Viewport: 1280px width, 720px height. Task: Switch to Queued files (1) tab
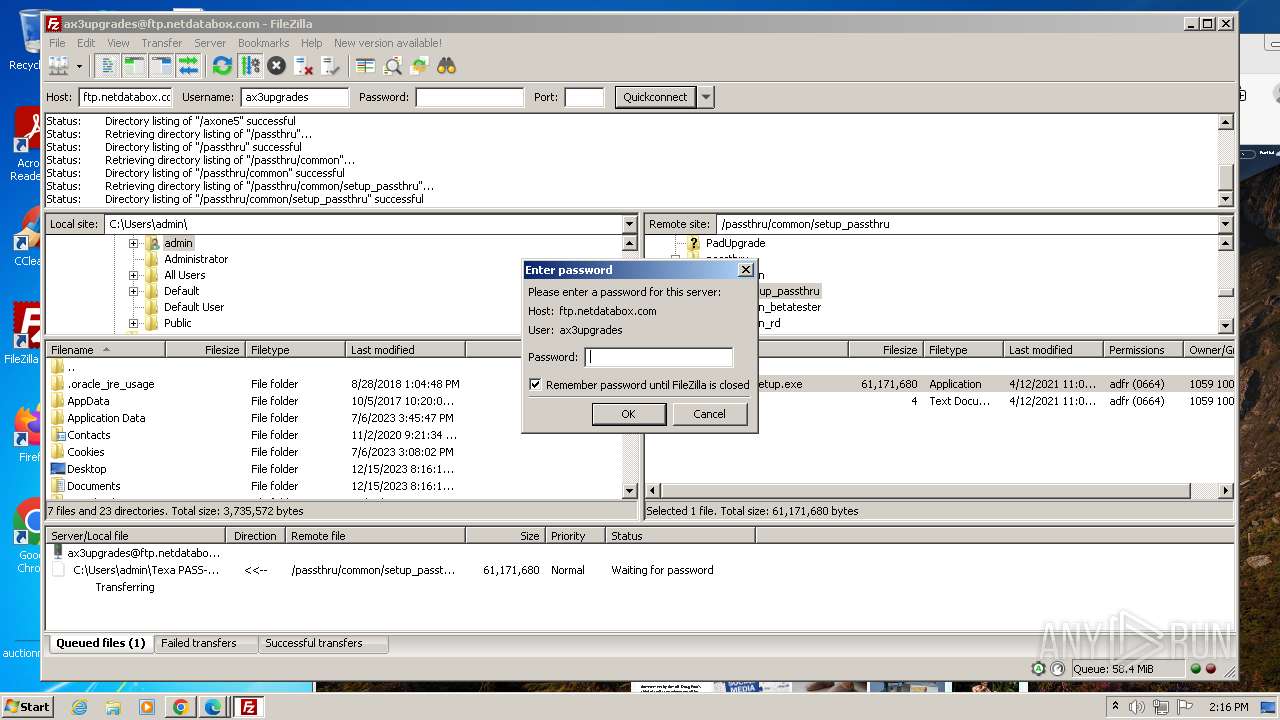tap(100, 643)
